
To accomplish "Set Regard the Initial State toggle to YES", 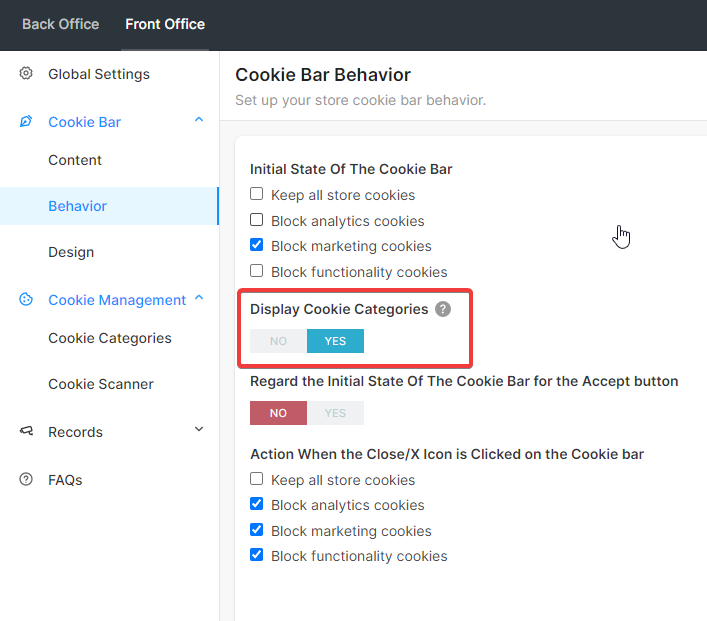I will point(335,413).
